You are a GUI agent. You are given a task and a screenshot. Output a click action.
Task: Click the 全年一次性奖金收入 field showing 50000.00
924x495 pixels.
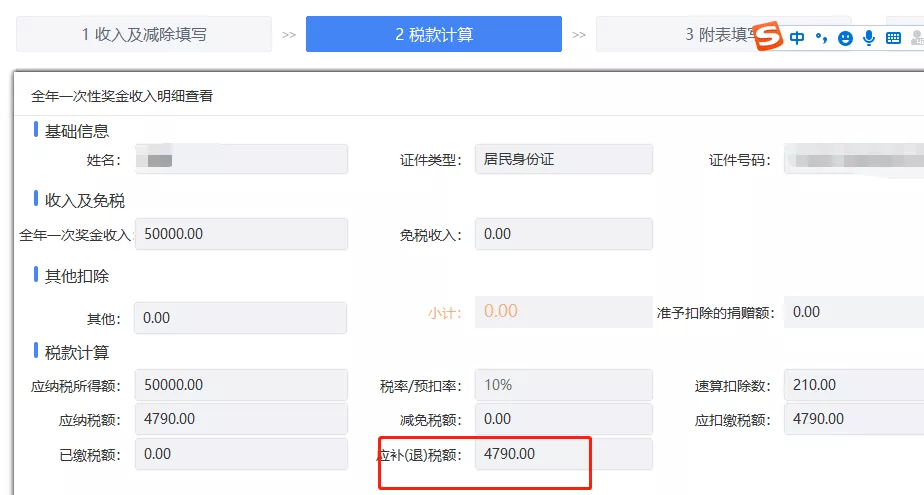pyautogui.click(x=241, y=234)
